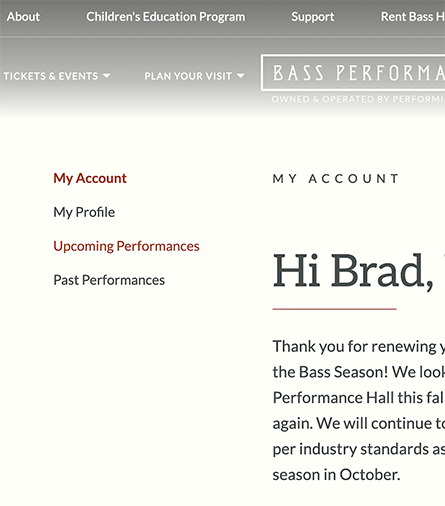
Task: Click the MY ACCOUNT section heading
Action: click(336, 179)
